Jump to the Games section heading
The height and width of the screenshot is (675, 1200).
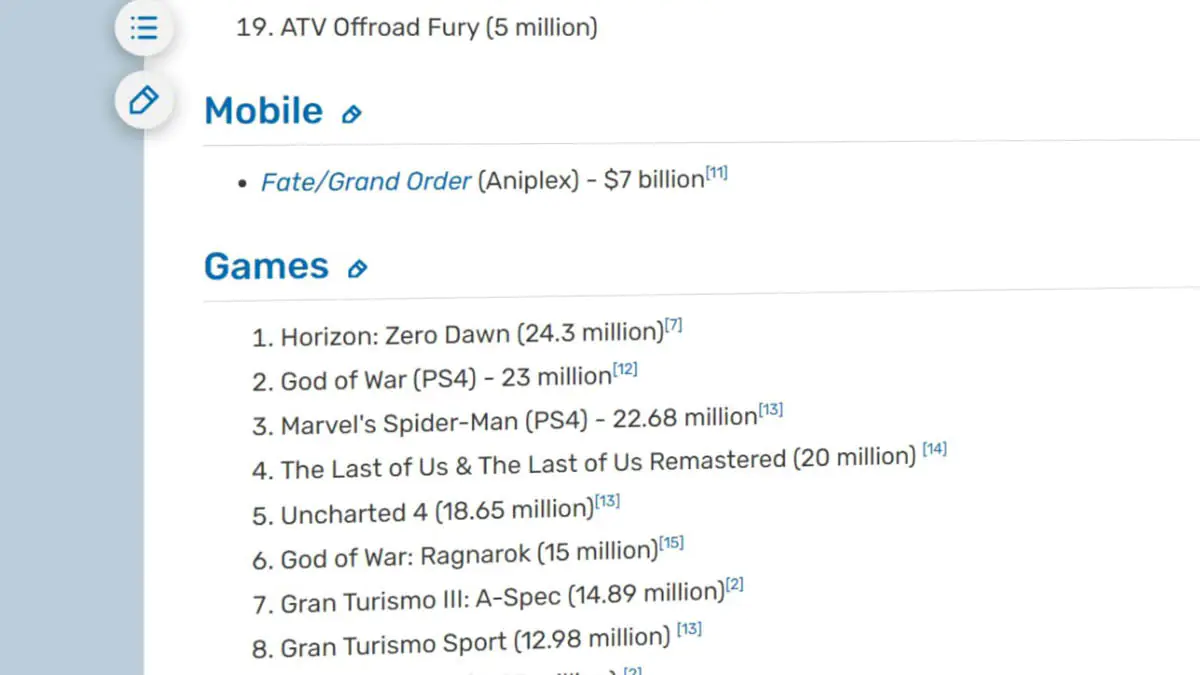coord(266,266)
